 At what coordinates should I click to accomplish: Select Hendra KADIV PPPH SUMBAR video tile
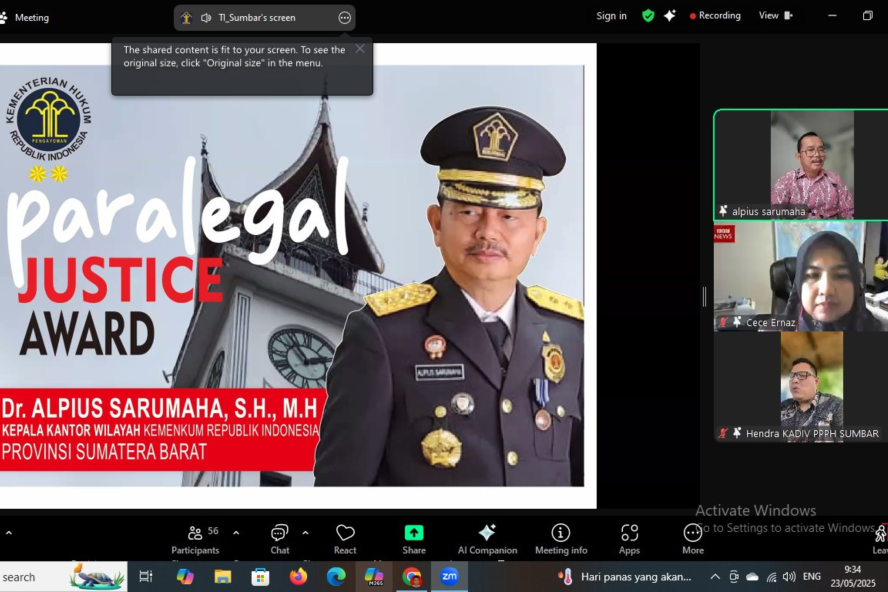tap(800, 386)
